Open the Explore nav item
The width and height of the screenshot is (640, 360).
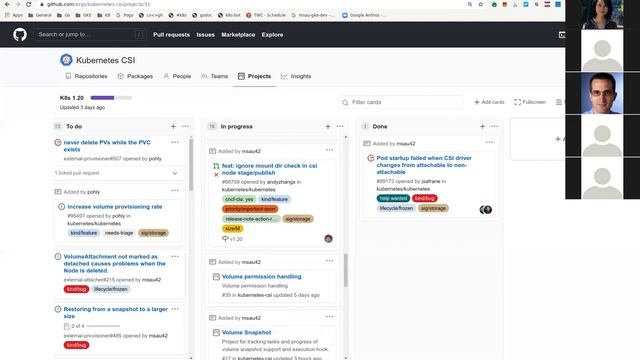[x=272, y=35]
